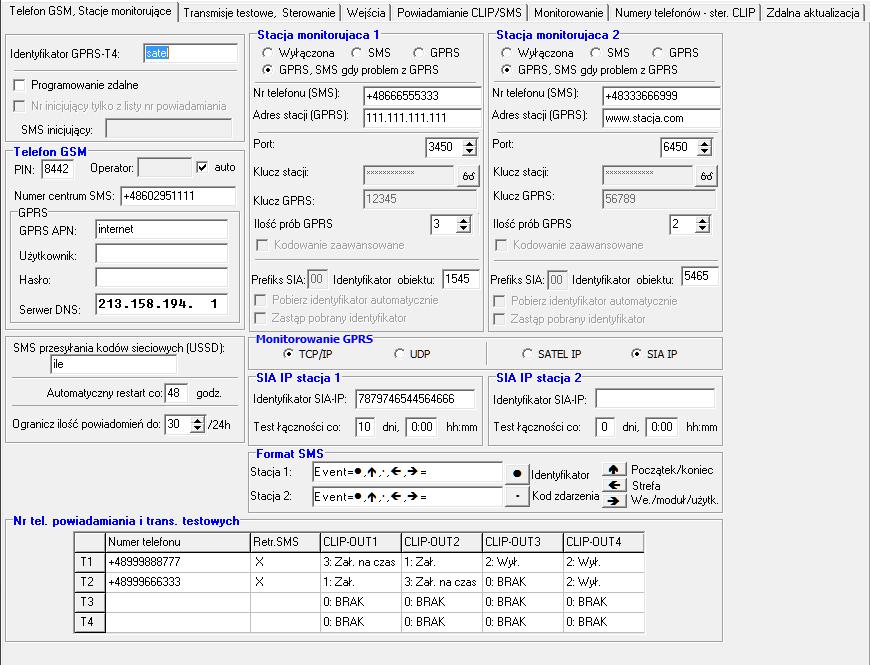The width and height of the screenshot is (870, 665).
Task: Select Wyłączona for Stacja monitorująca 2
Action: (507, 53)
